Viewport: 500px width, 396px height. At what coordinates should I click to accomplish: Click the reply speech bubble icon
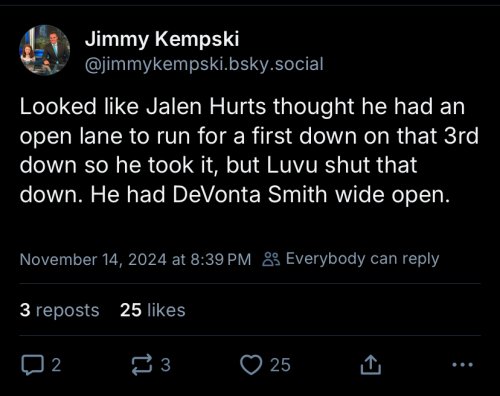(x=32, y=365)
